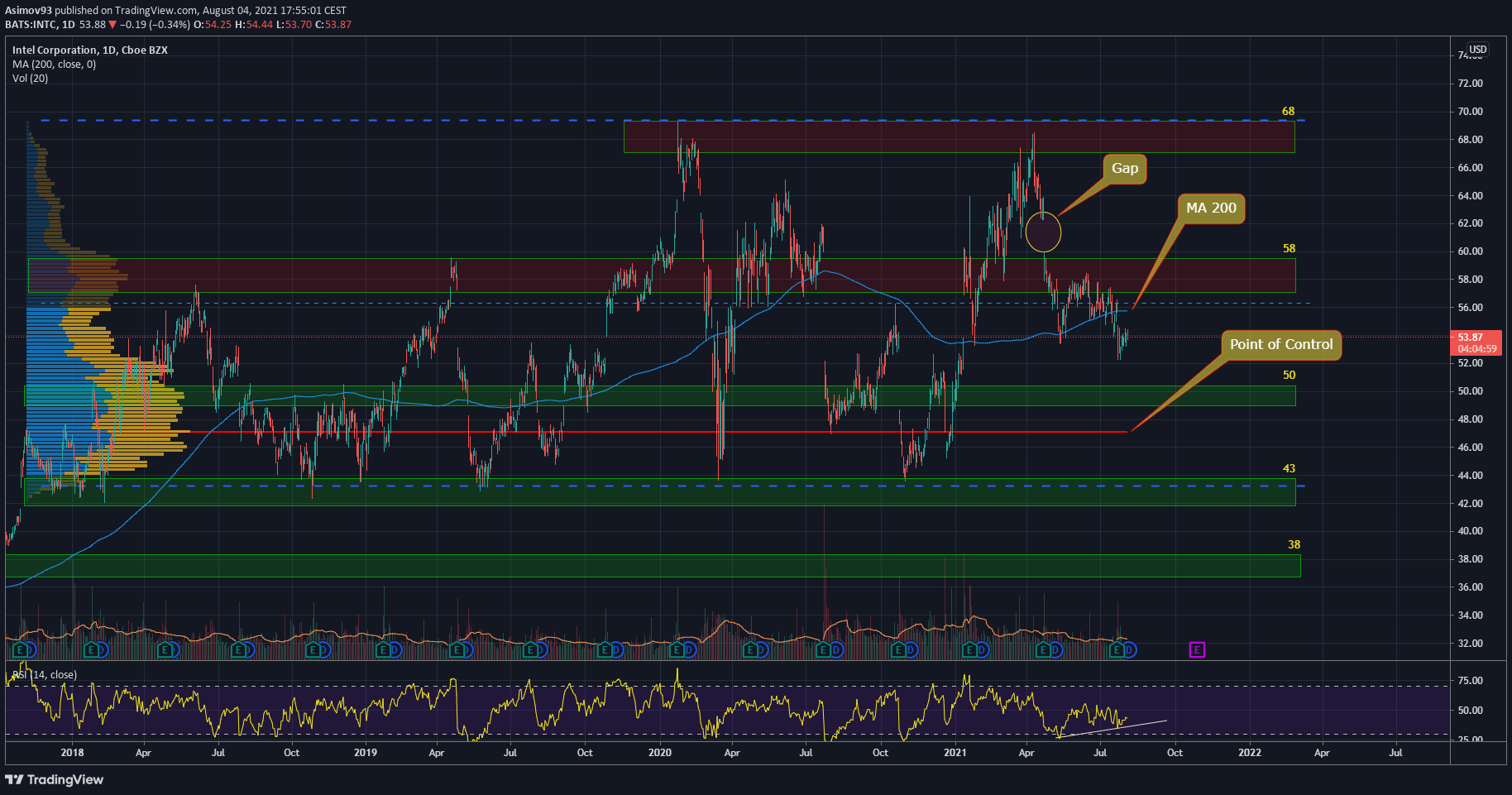
Task: Click the latest blue dividend D marker
Action: [1130, 650]
